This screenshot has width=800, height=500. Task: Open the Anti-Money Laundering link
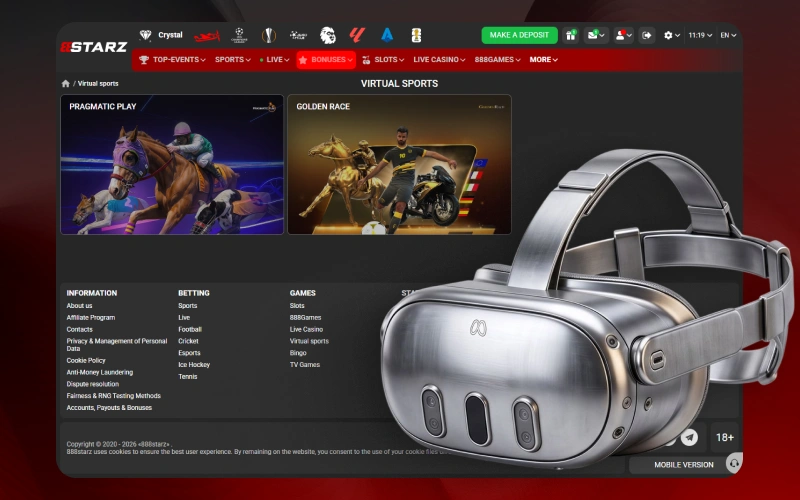pos(99,372)
